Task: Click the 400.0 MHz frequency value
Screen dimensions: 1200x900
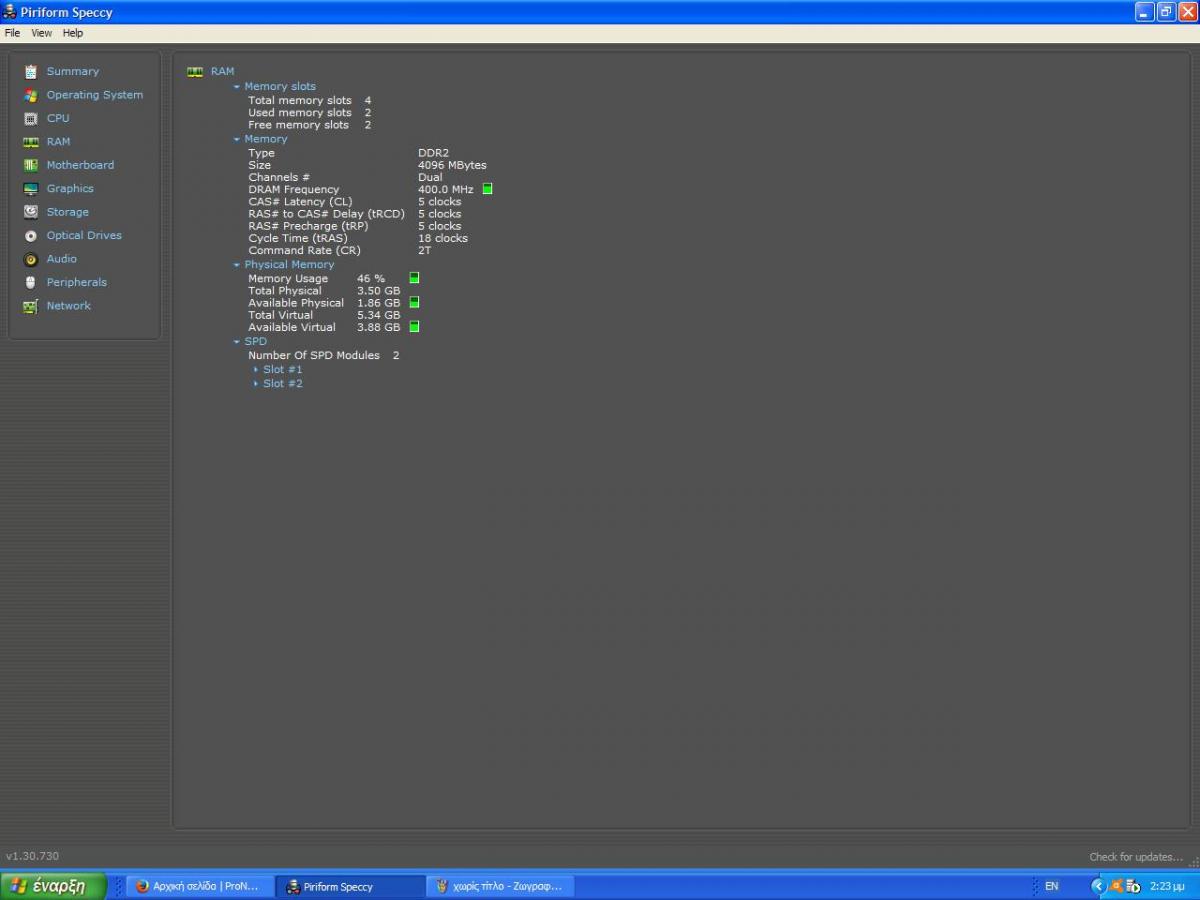Action: click(x=445, y=189)
